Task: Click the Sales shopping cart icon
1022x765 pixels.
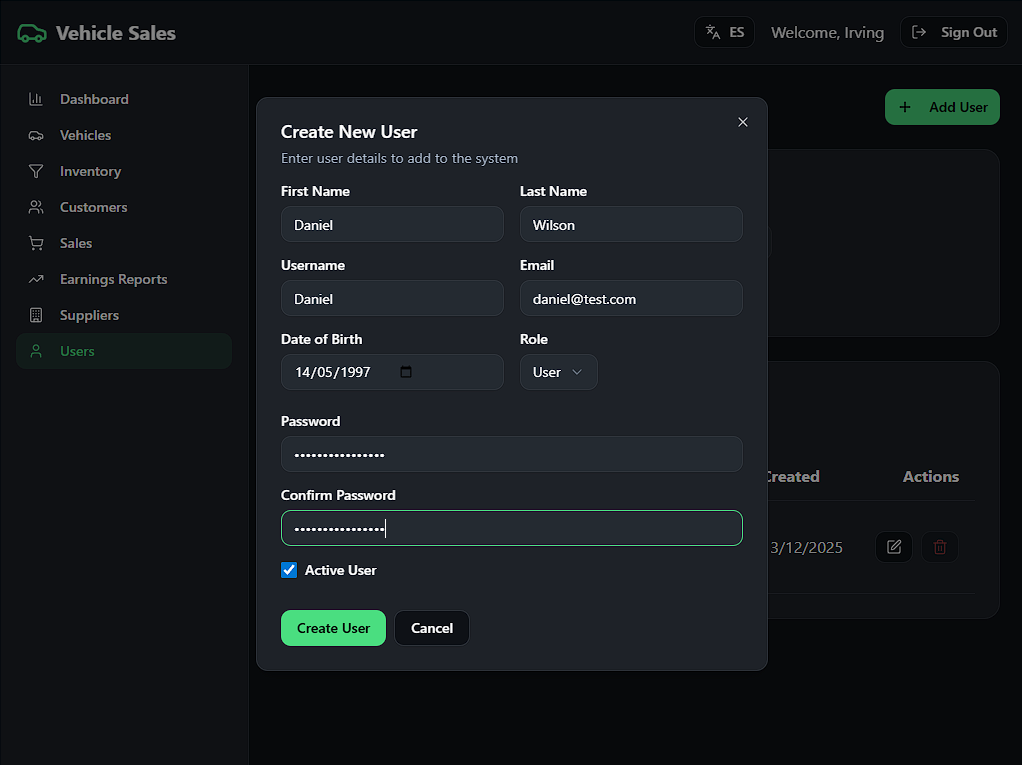Action: 36,243
